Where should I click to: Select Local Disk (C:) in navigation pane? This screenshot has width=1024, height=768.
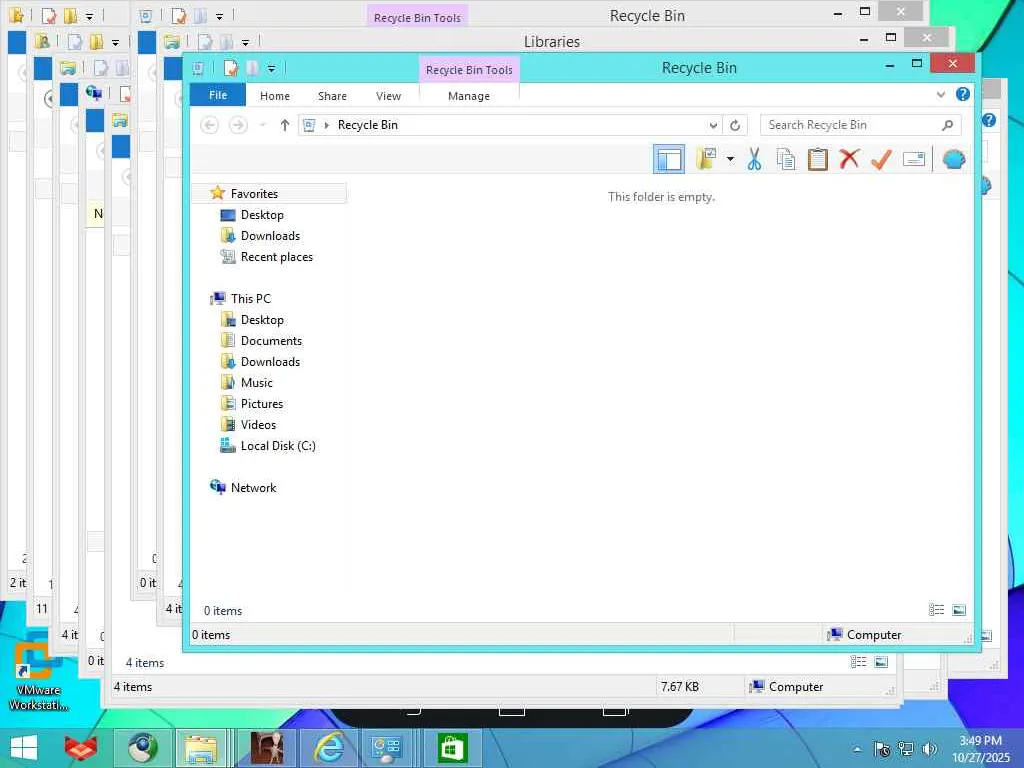tap(278, 445)
